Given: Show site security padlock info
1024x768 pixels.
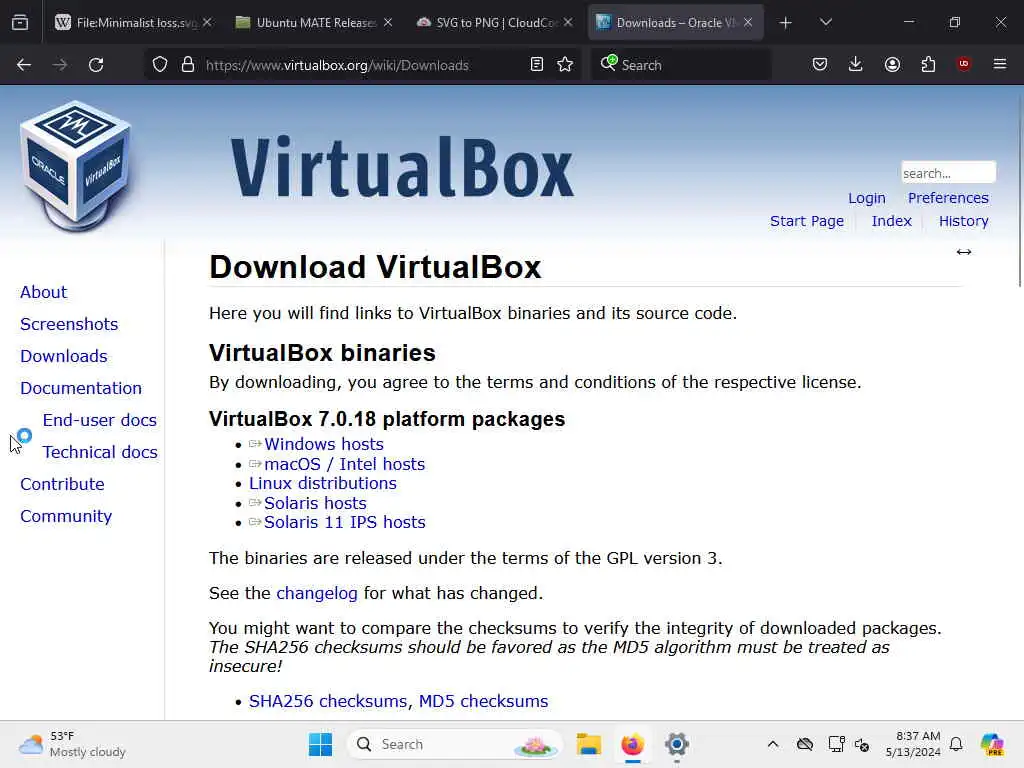Looking at the screenshot, I should [188, 65].
